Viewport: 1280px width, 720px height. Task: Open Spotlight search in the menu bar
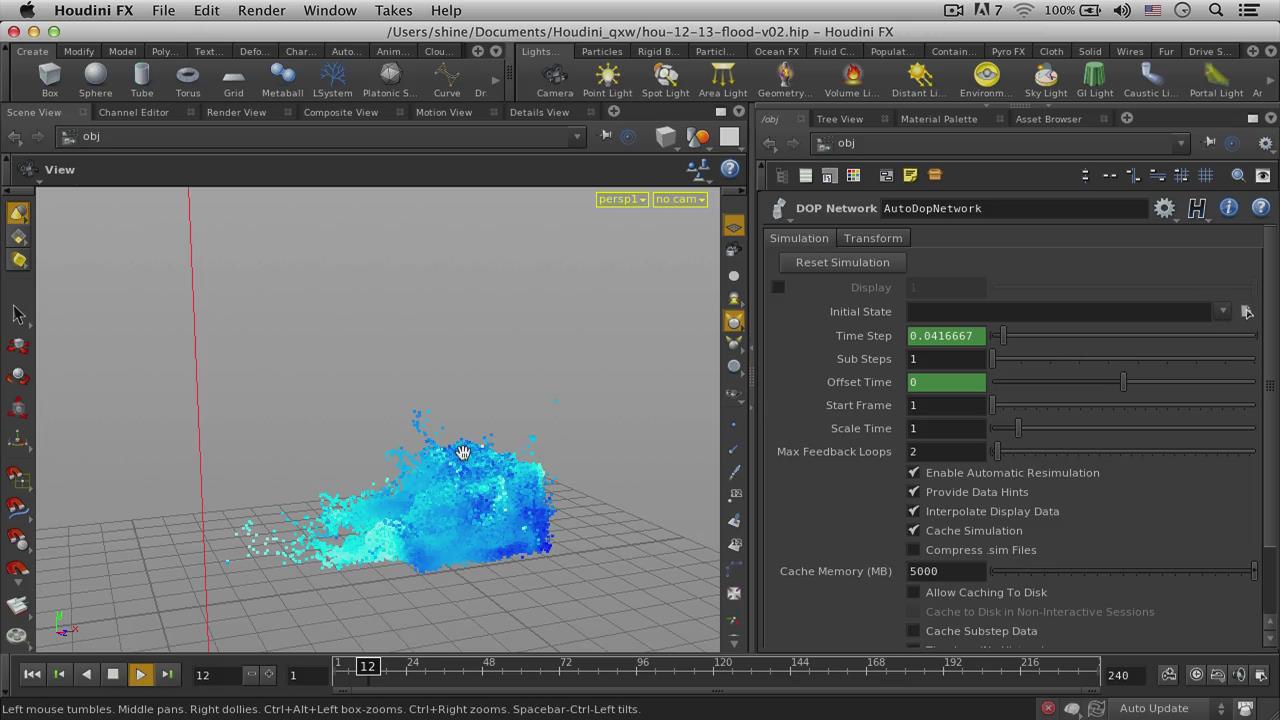click(1216, 10)
